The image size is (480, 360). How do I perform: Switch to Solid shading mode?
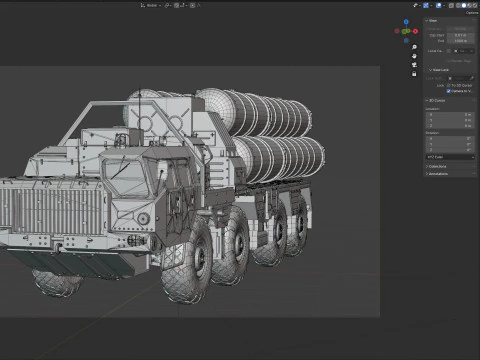pos(464,5)
